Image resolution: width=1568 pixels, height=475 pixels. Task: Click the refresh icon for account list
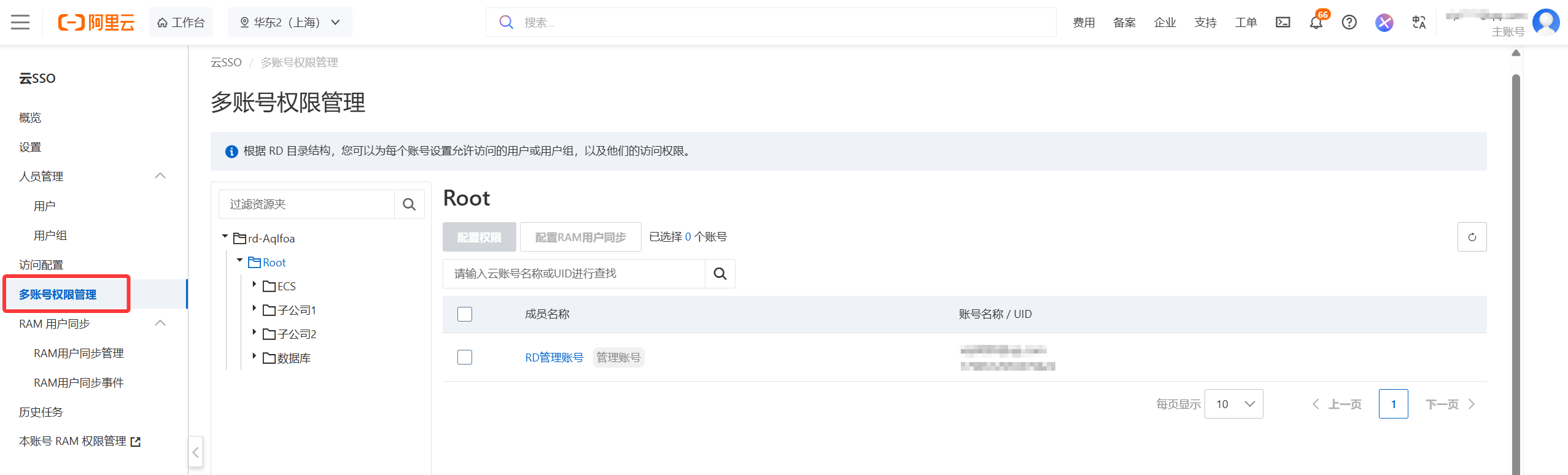pos(1472,237)
